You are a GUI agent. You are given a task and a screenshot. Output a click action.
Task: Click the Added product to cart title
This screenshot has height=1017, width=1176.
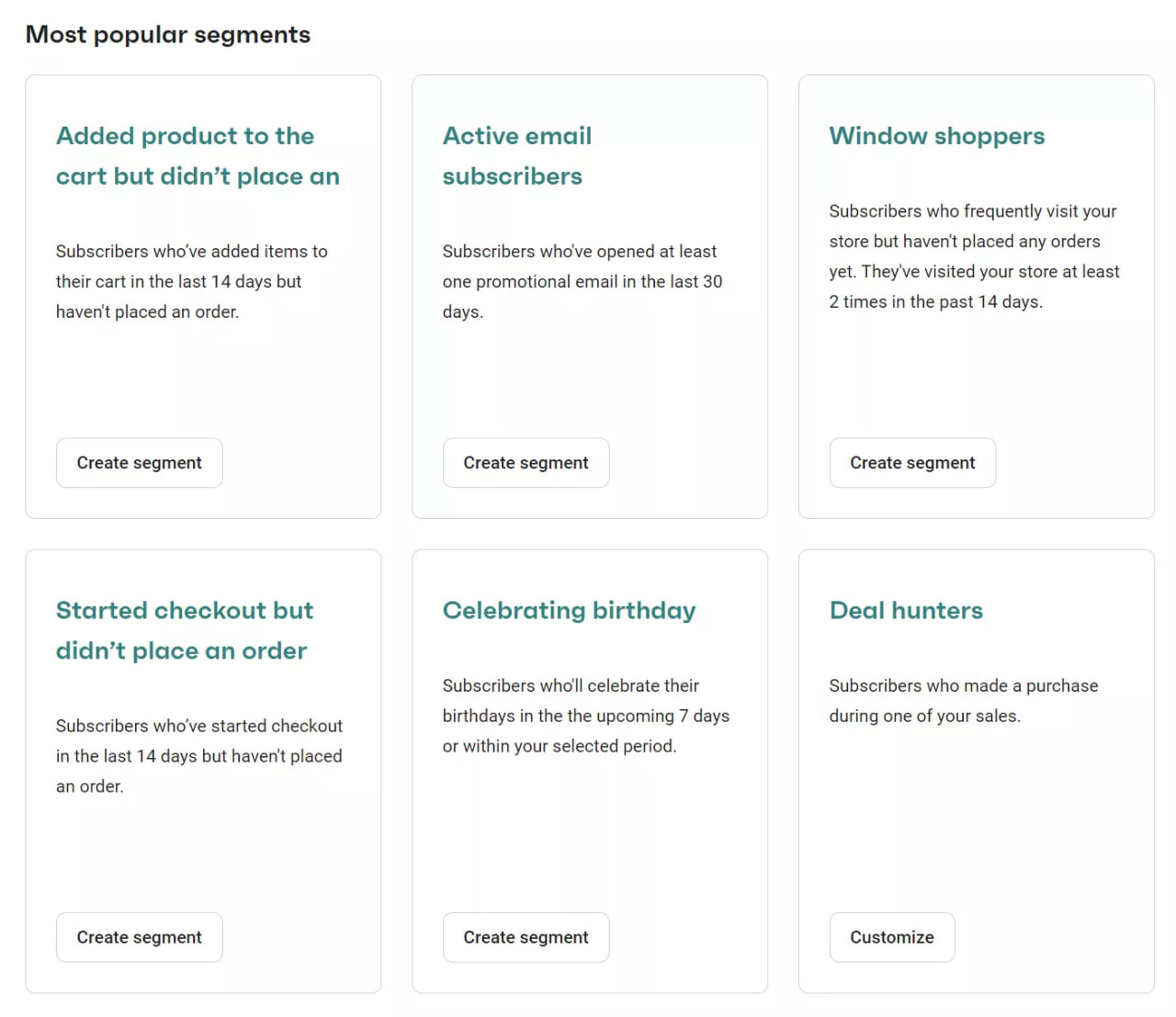tap(198, 155)
